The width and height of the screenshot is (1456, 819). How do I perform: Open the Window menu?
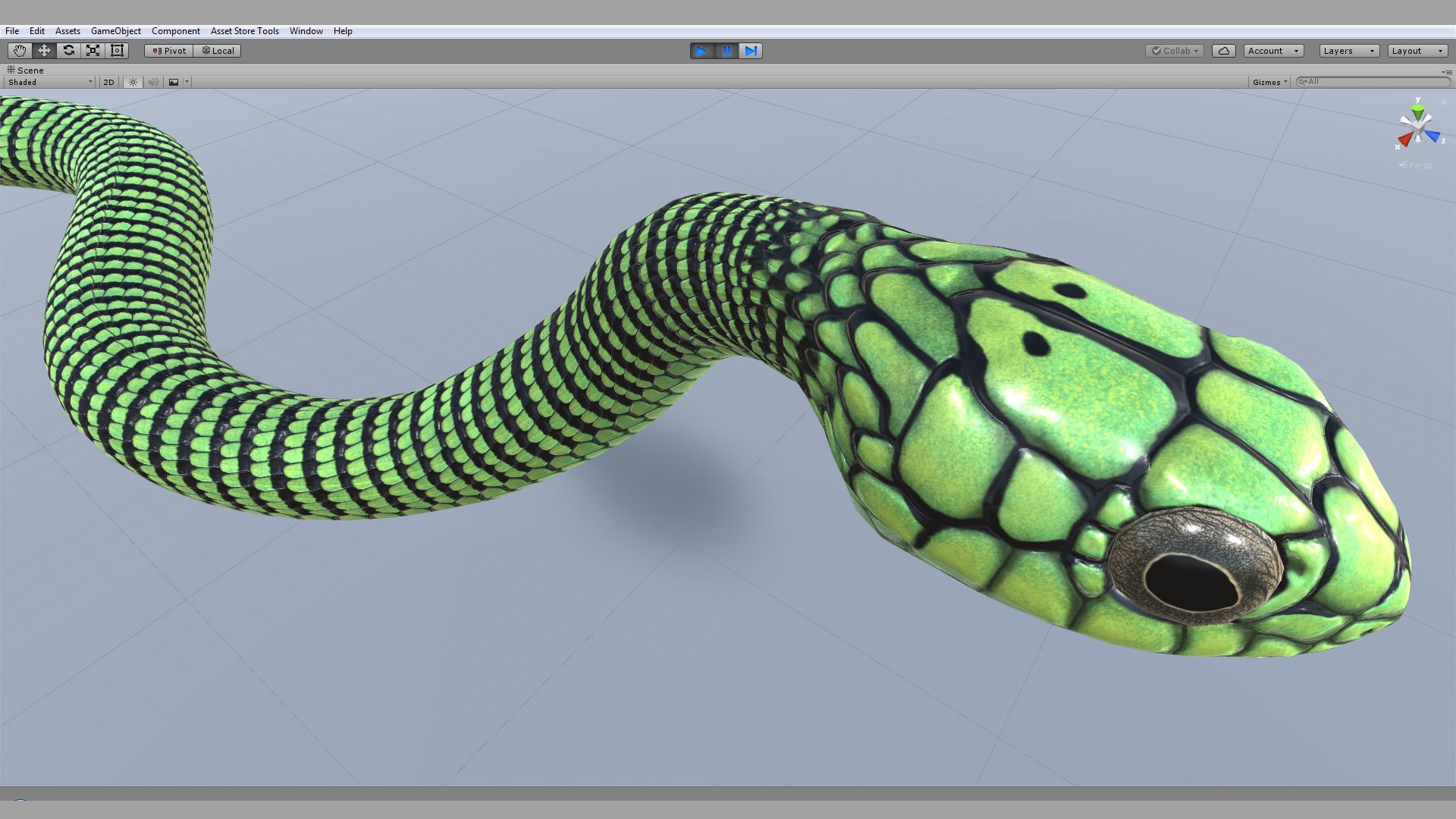306,31
